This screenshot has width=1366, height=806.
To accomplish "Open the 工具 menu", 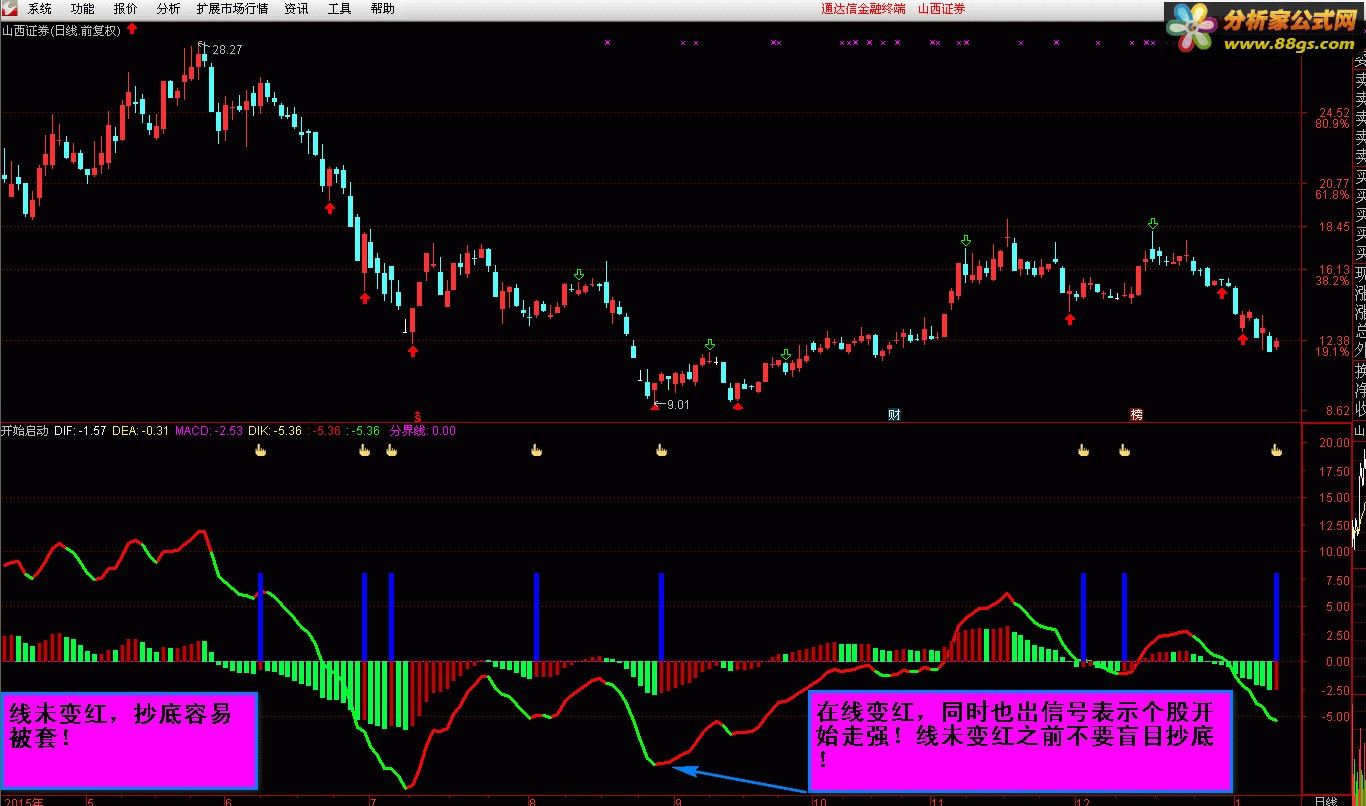I will (x=339, y=9).
